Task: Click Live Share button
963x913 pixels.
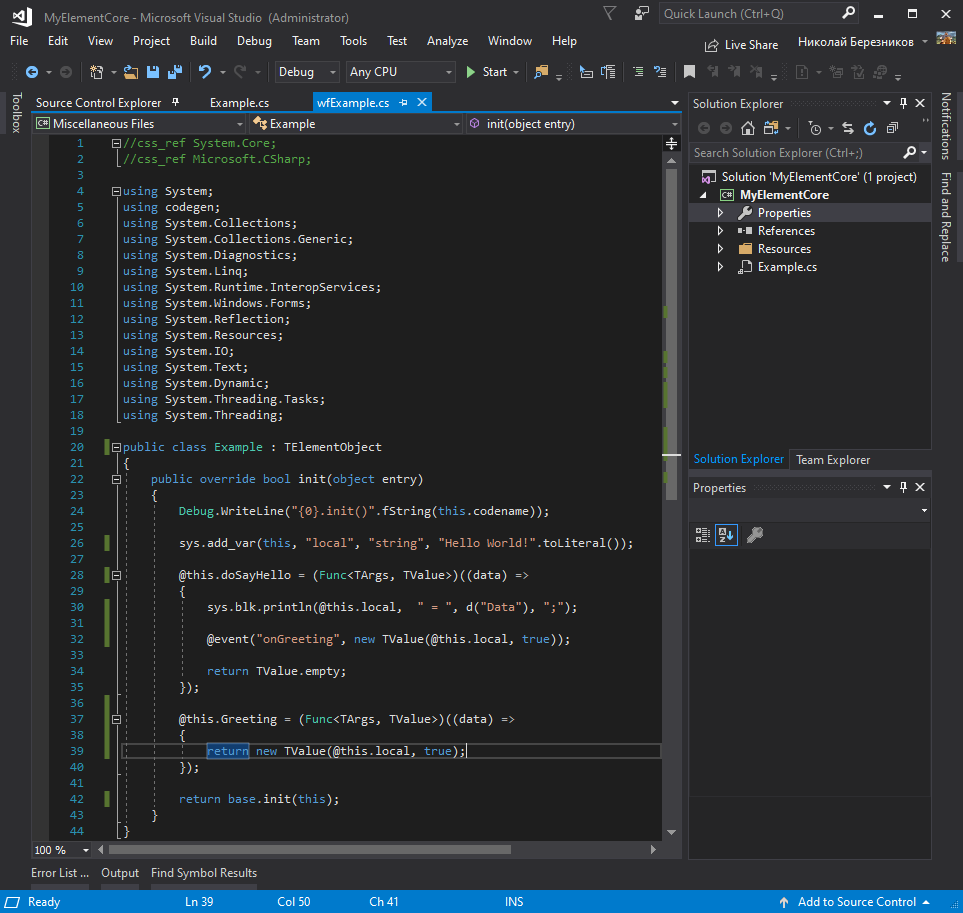Action: (740, 45)
